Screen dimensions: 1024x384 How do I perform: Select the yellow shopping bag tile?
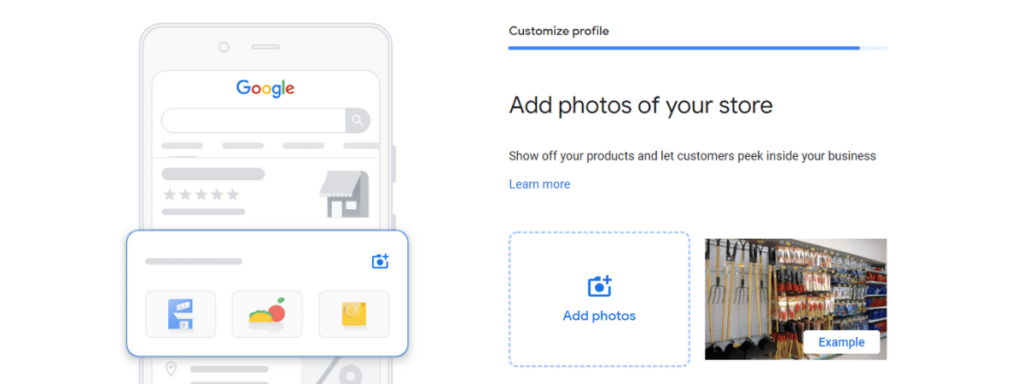354,314
